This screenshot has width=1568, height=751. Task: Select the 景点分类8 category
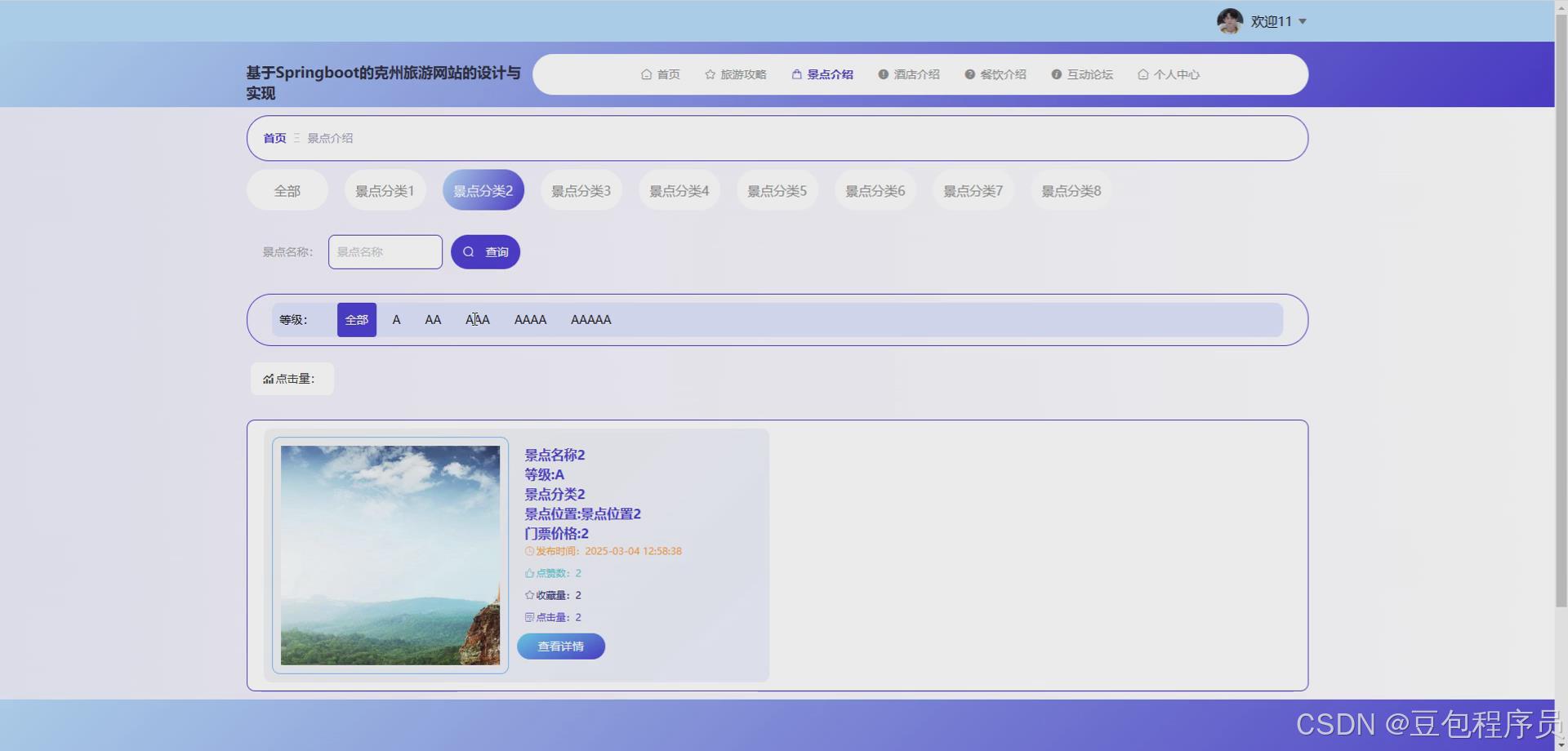(x=1071, y=190)
